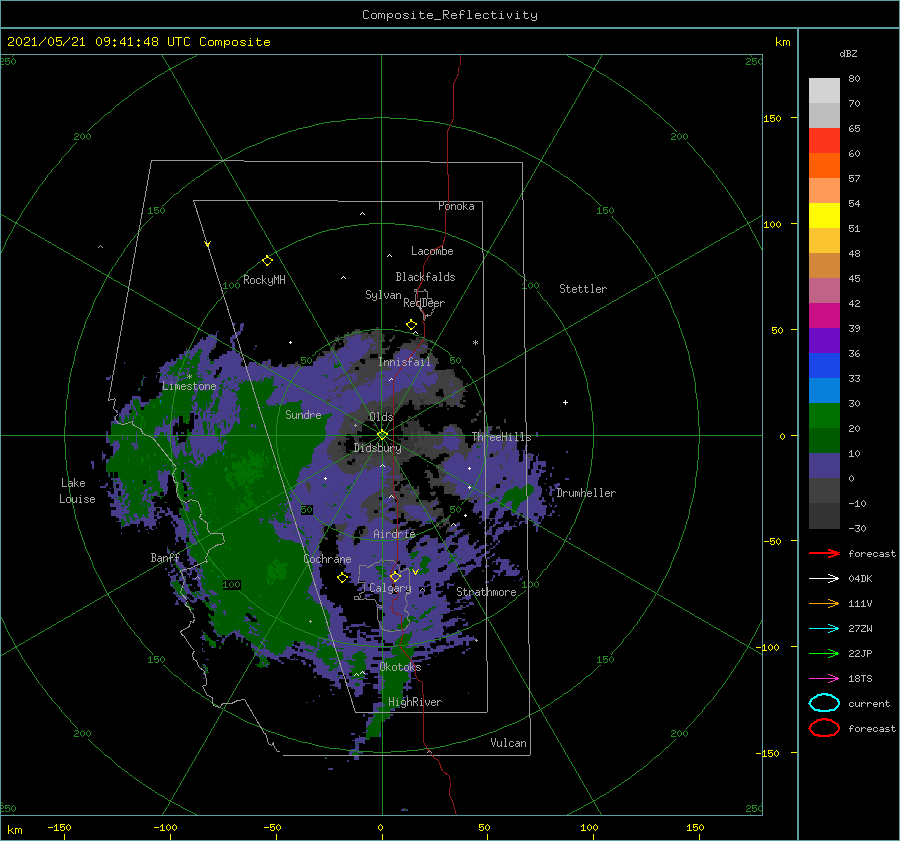Pick the bright green 20-30 dBZ band
The height and width of the screenshot is (841, 900).
[824, 416]
